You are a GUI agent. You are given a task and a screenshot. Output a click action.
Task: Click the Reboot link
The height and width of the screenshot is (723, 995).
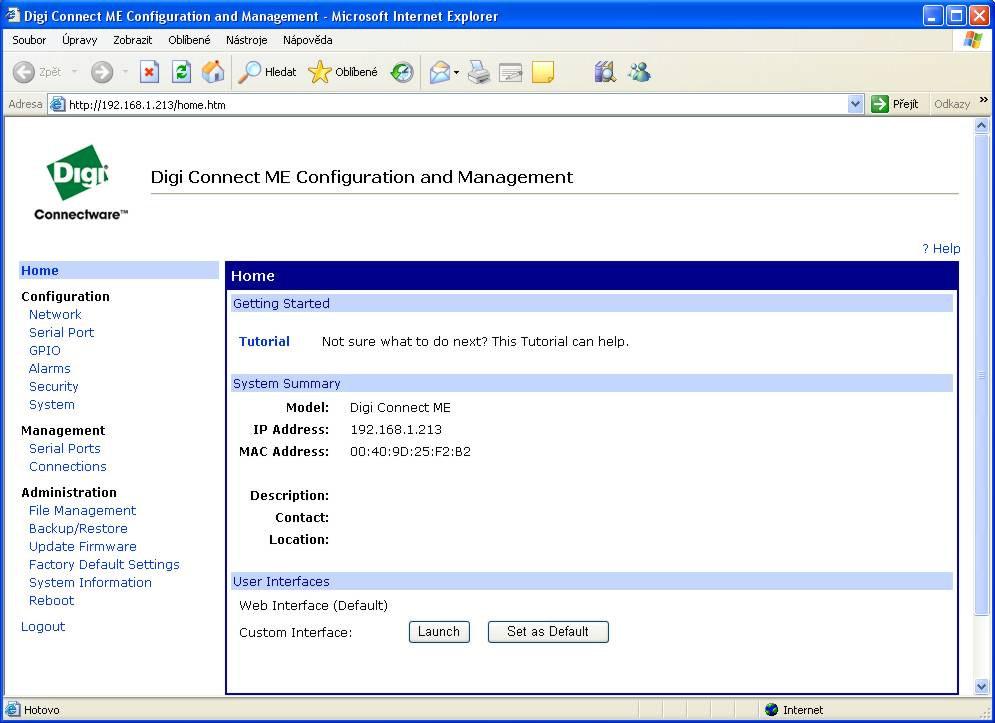tap(51, 600)
